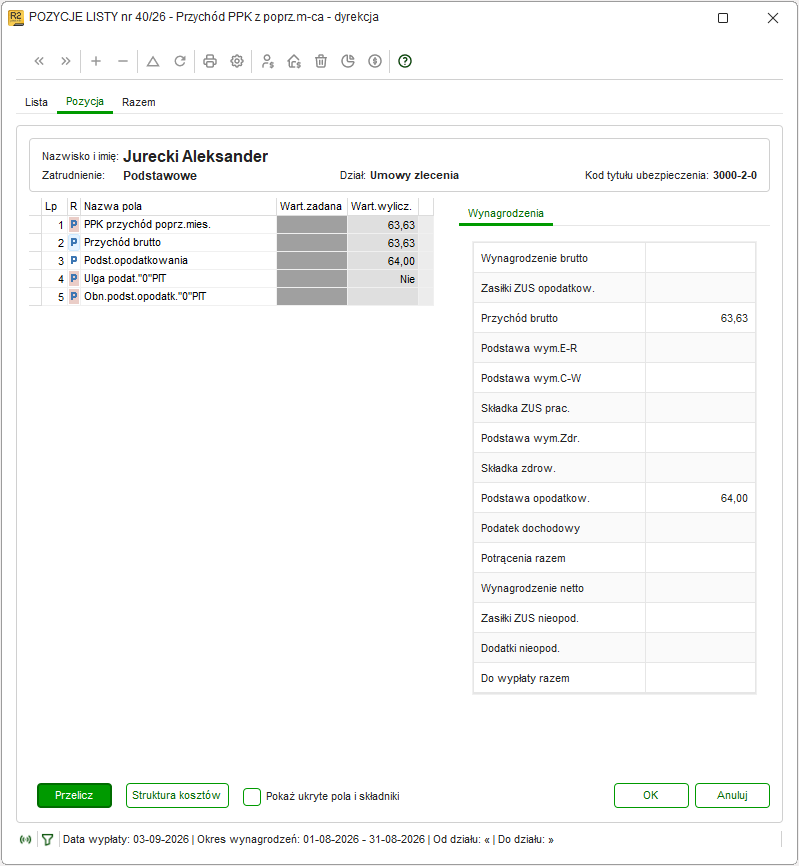Click the "Wart.zadana" column header
Screen dimensions: 799x866
pos(311,207)
